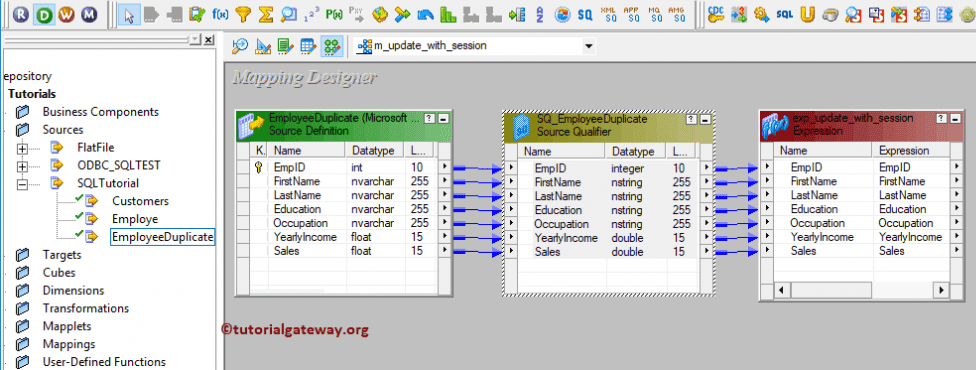The width and height of the screenshot is (976, 370).
Task: Open the Transformations folder
Action: pos(85,308)
